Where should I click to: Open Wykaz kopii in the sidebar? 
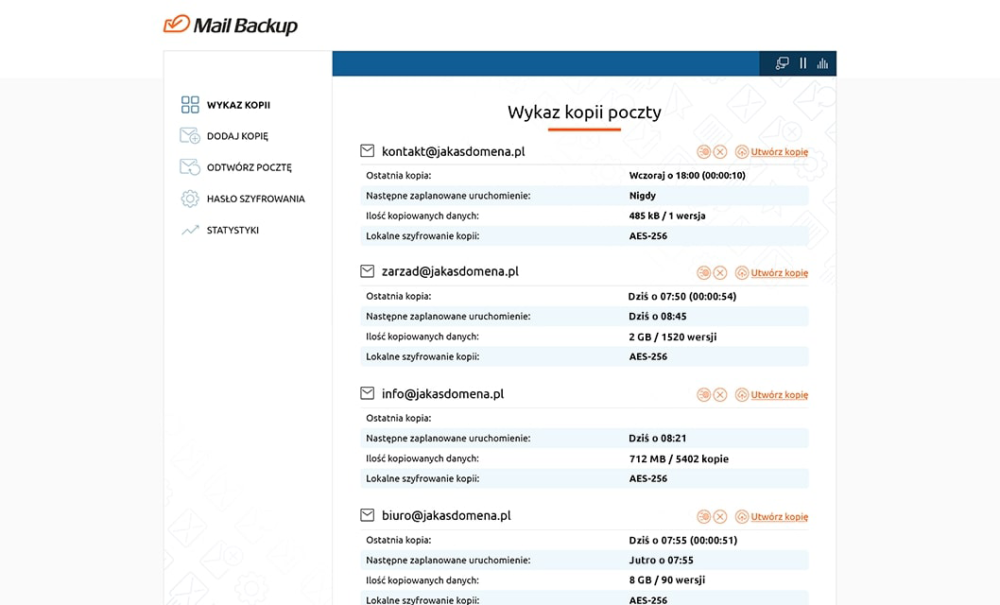(226, 105)
